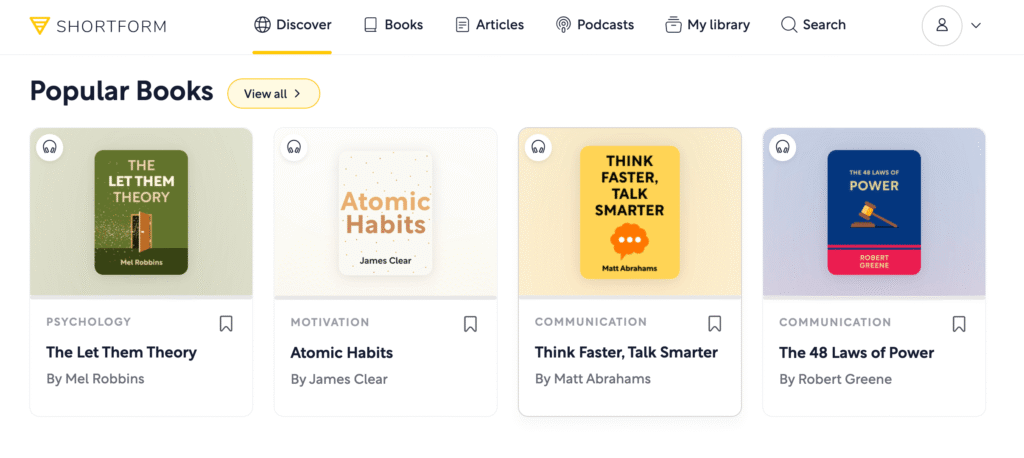Bookmark Think Faster, Talk Smarter
Viewport: 1024px width, 458px height.
(714, 323)
